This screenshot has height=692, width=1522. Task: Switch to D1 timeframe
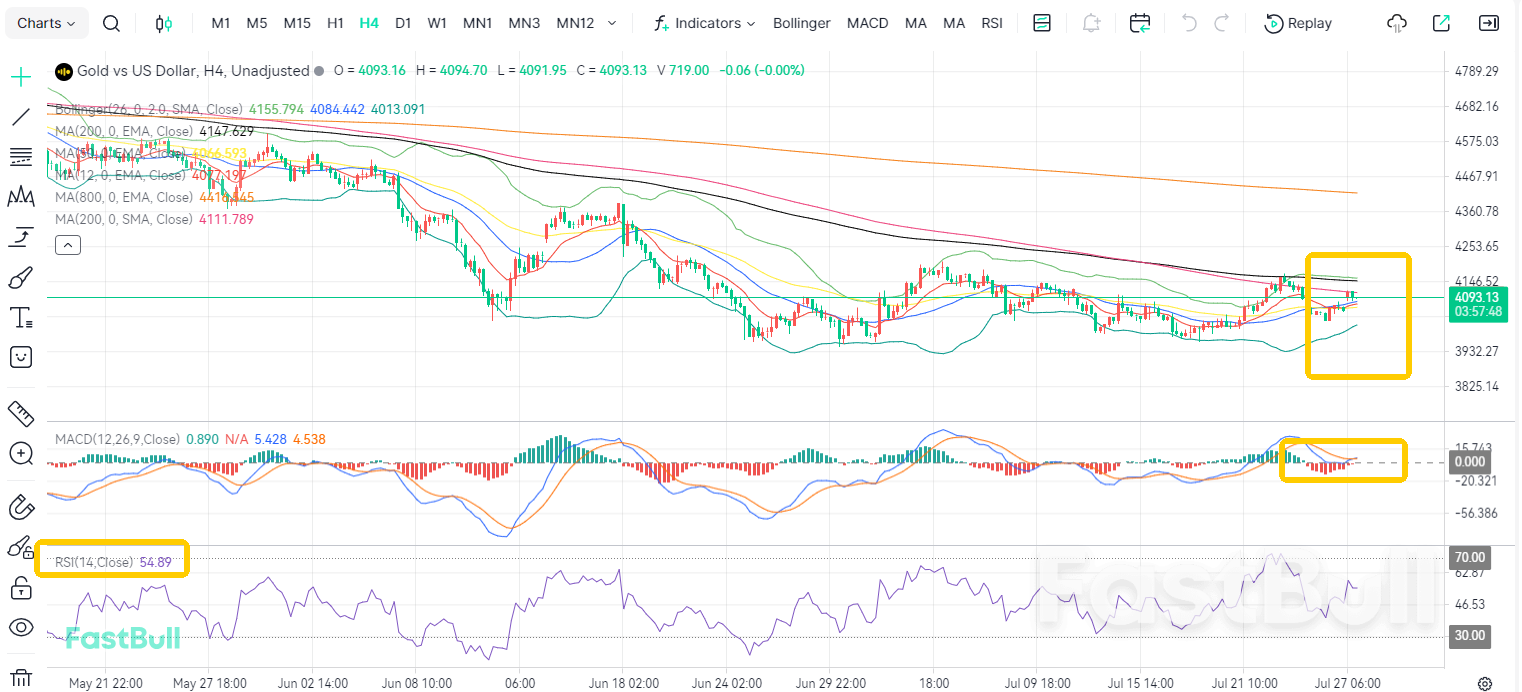(x=403, y=23)
